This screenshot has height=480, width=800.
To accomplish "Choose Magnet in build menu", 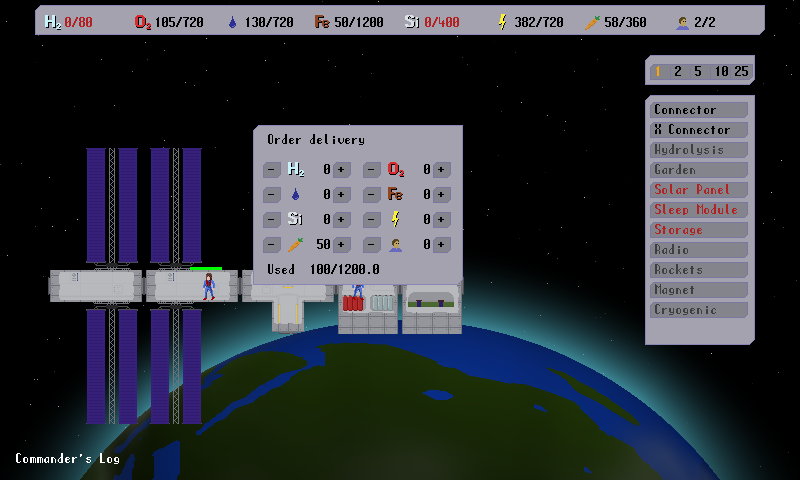I will [x=699, y=290].
